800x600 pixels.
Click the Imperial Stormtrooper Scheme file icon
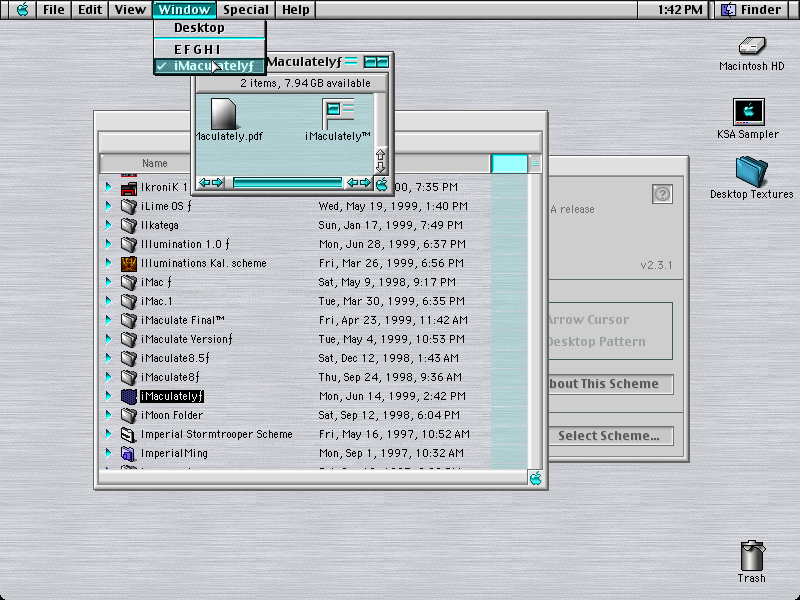(x=129, y=434)
